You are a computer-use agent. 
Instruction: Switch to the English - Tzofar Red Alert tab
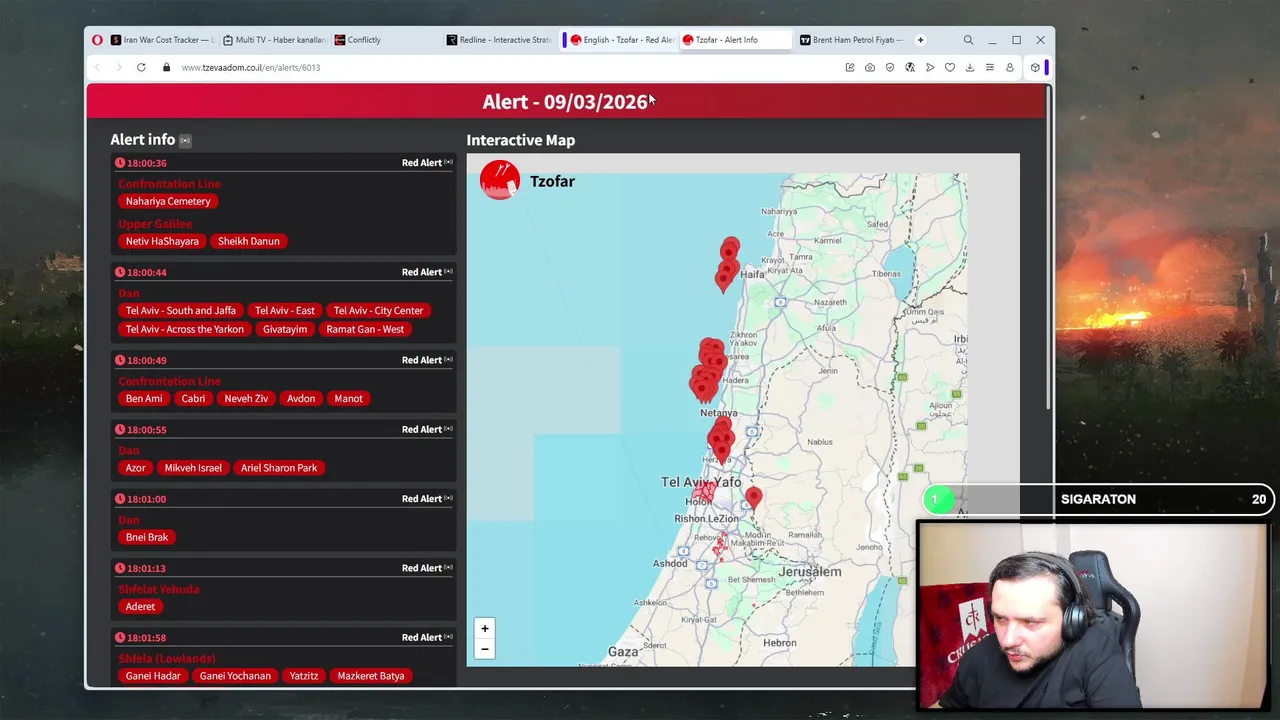click(621, 40)
